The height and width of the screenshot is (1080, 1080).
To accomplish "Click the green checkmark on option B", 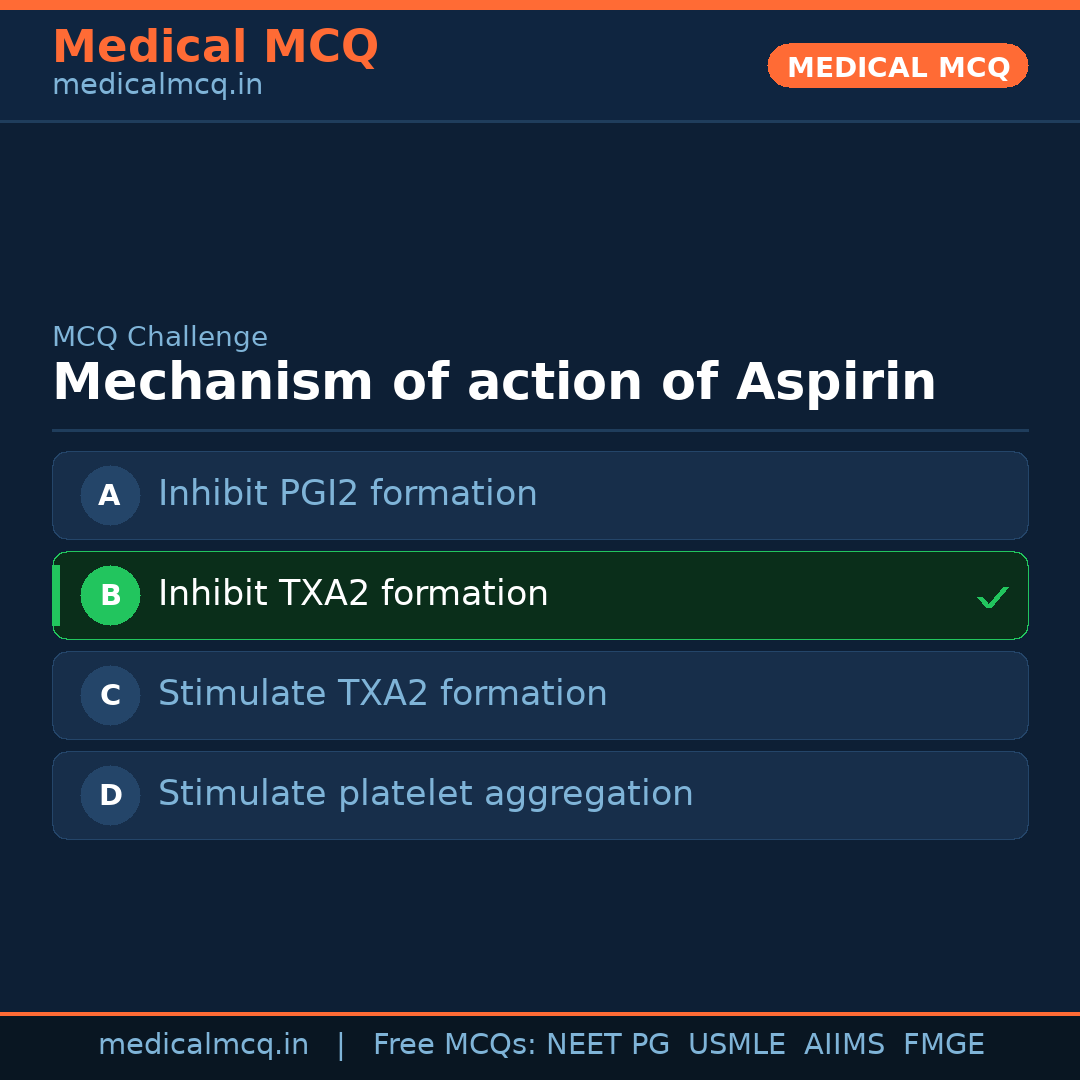I will point(992,597).
